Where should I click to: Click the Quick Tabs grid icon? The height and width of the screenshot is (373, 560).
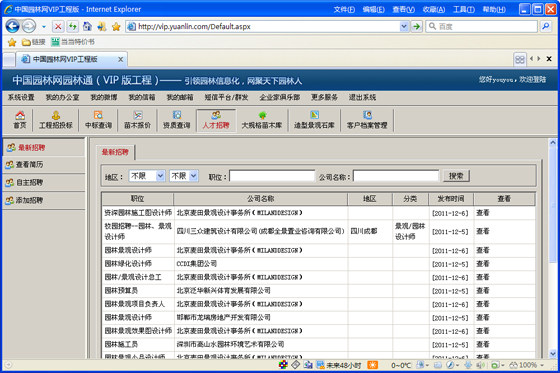pyautogui.click(x=520, y=59)
